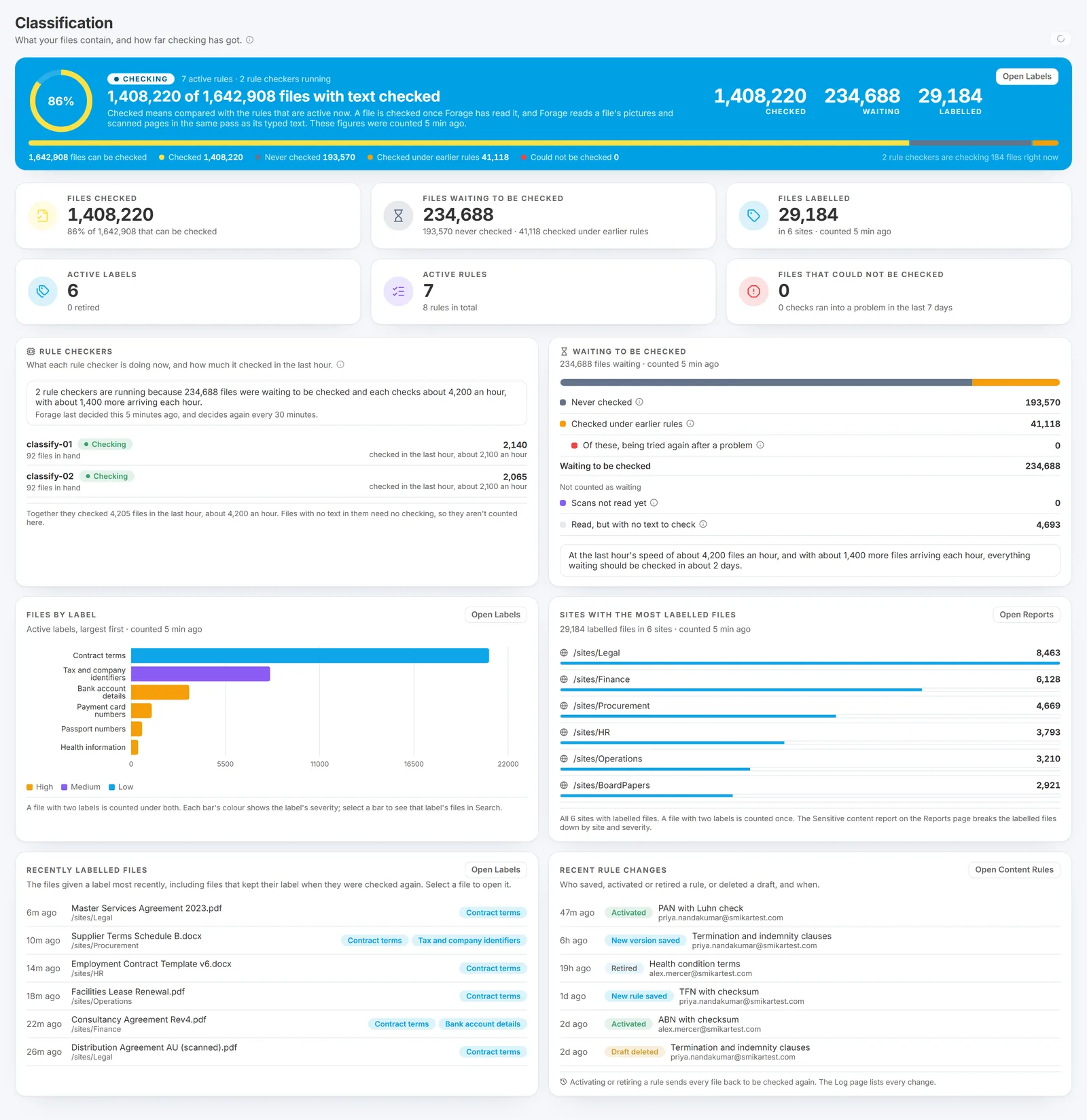Click the Files Checked card icon
Image resolution: width=1087 pixels, height=1120 pixels.
point(43,216)
